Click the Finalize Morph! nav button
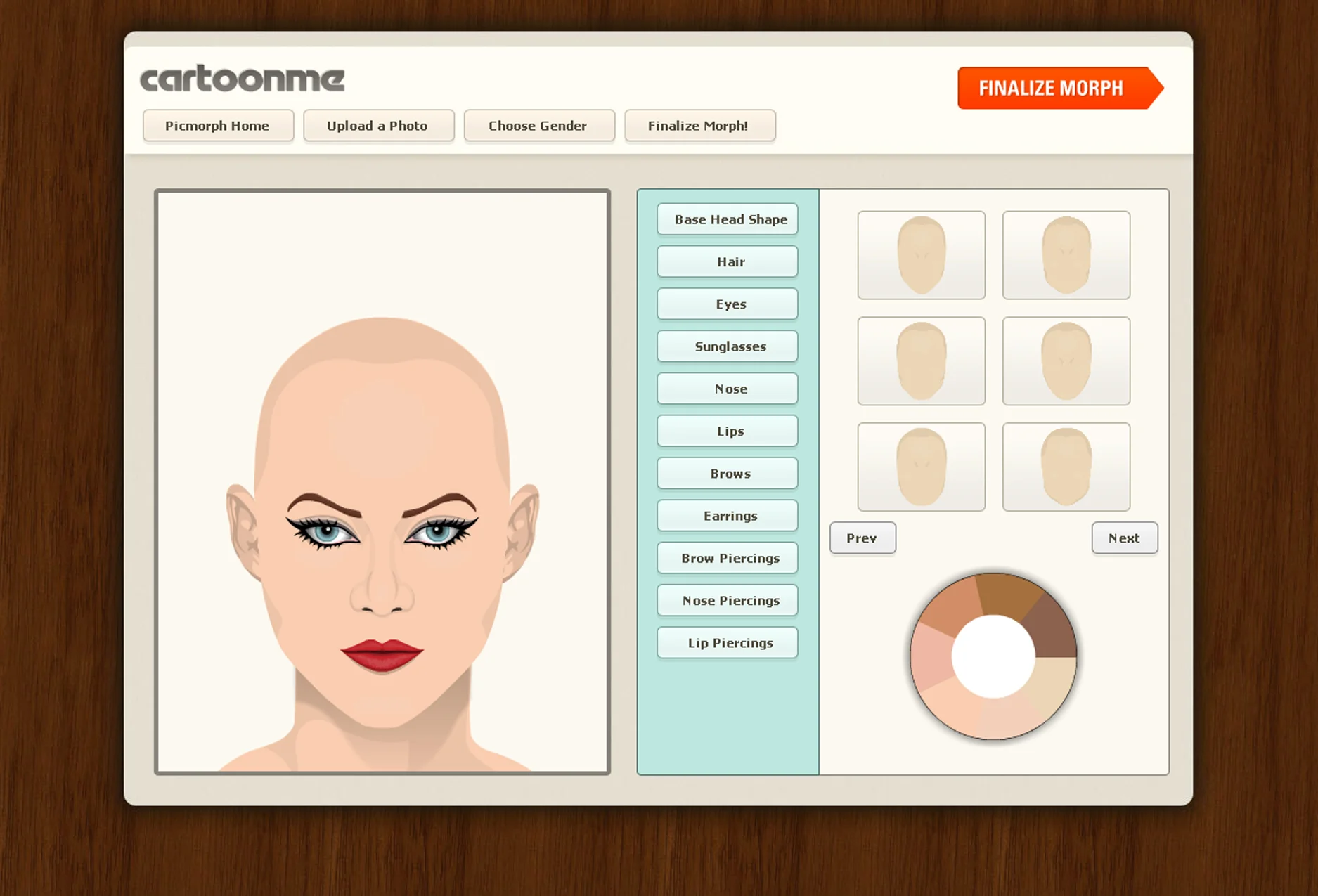 [x=699, y=126]
